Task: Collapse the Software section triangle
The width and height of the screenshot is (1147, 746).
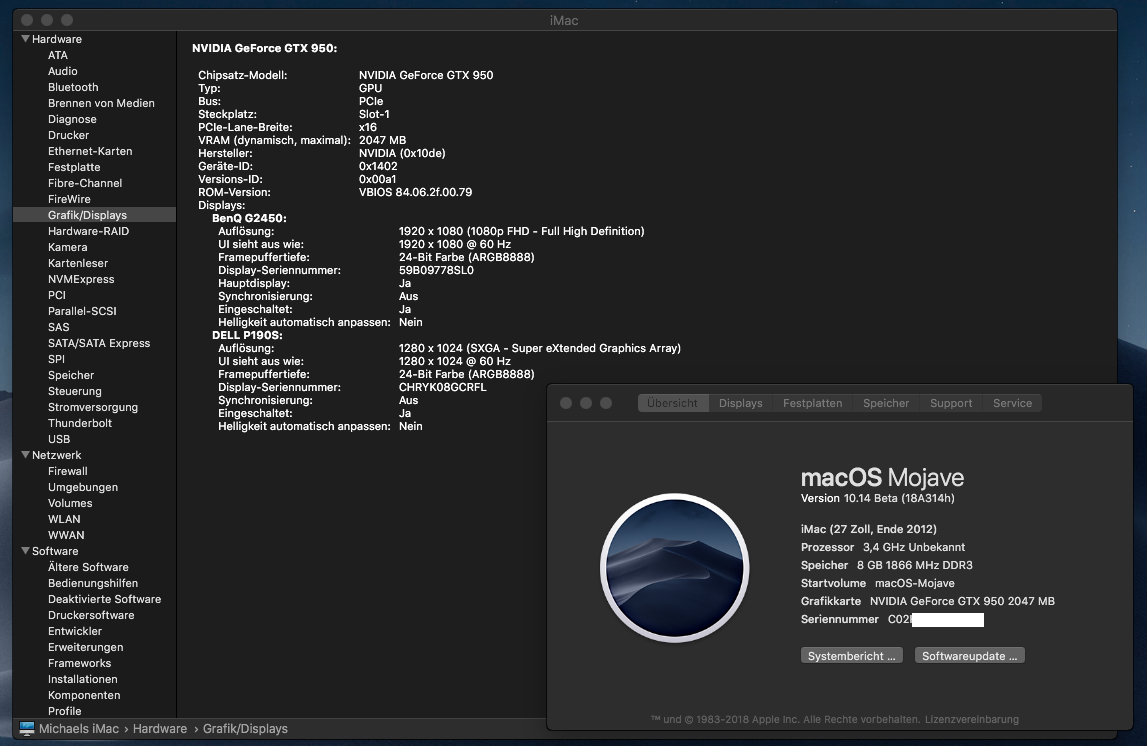Action: pyautogui.click(x=25, y=551)
